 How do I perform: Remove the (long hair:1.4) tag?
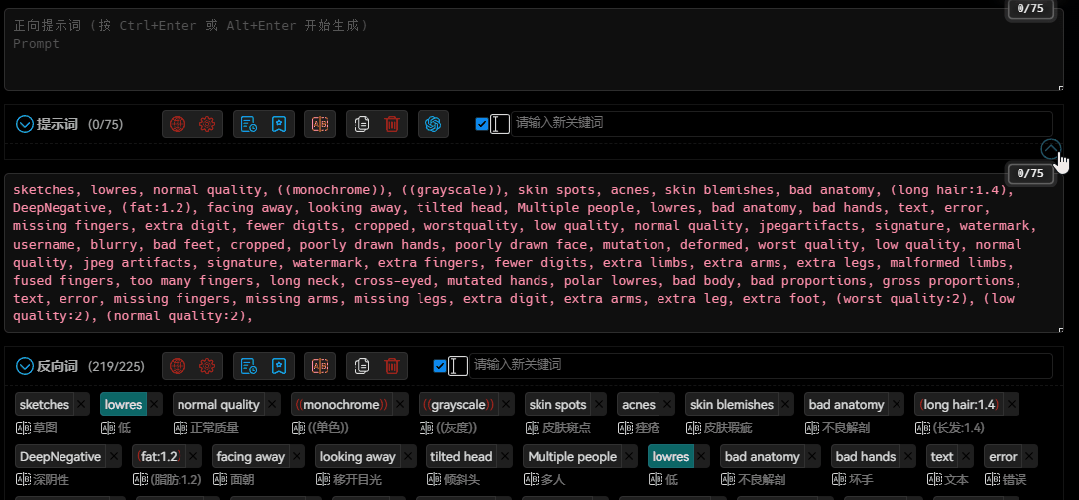click(1010, 404)
